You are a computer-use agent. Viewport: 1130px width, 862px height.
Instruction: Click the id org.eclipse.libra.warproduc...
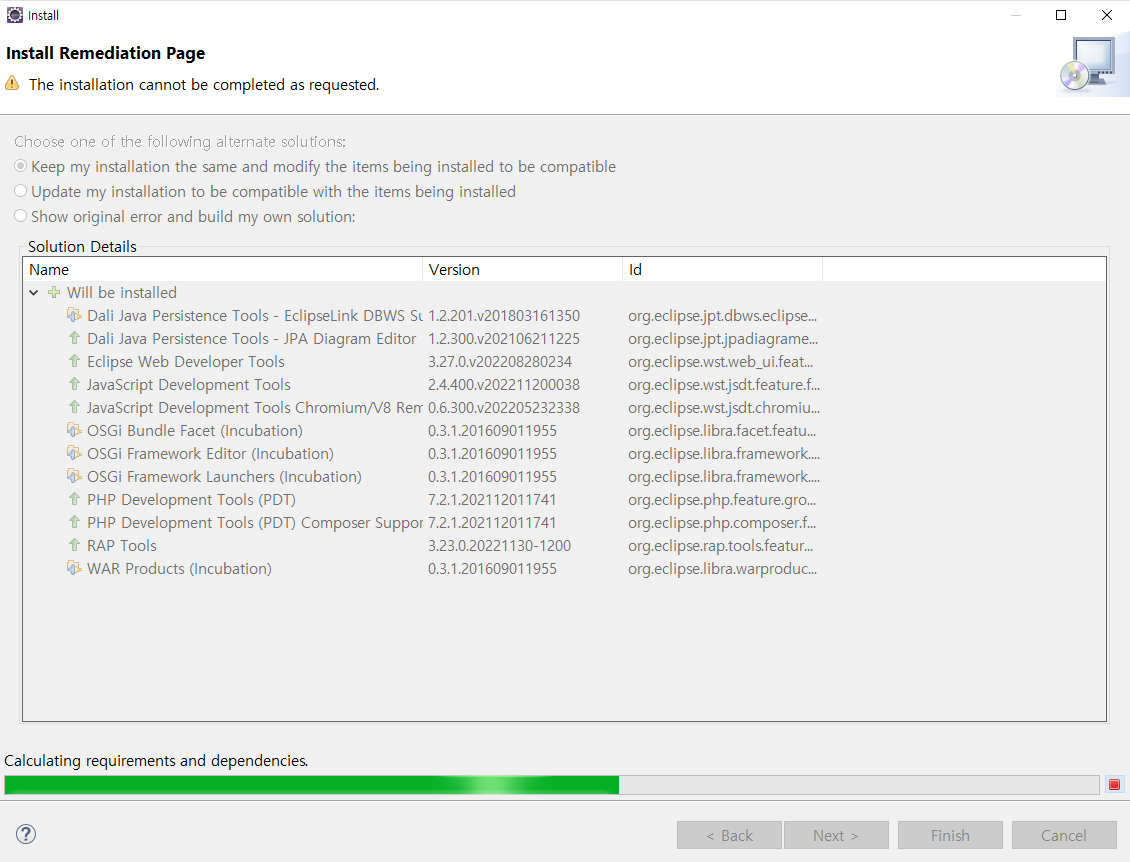[722, 569]
